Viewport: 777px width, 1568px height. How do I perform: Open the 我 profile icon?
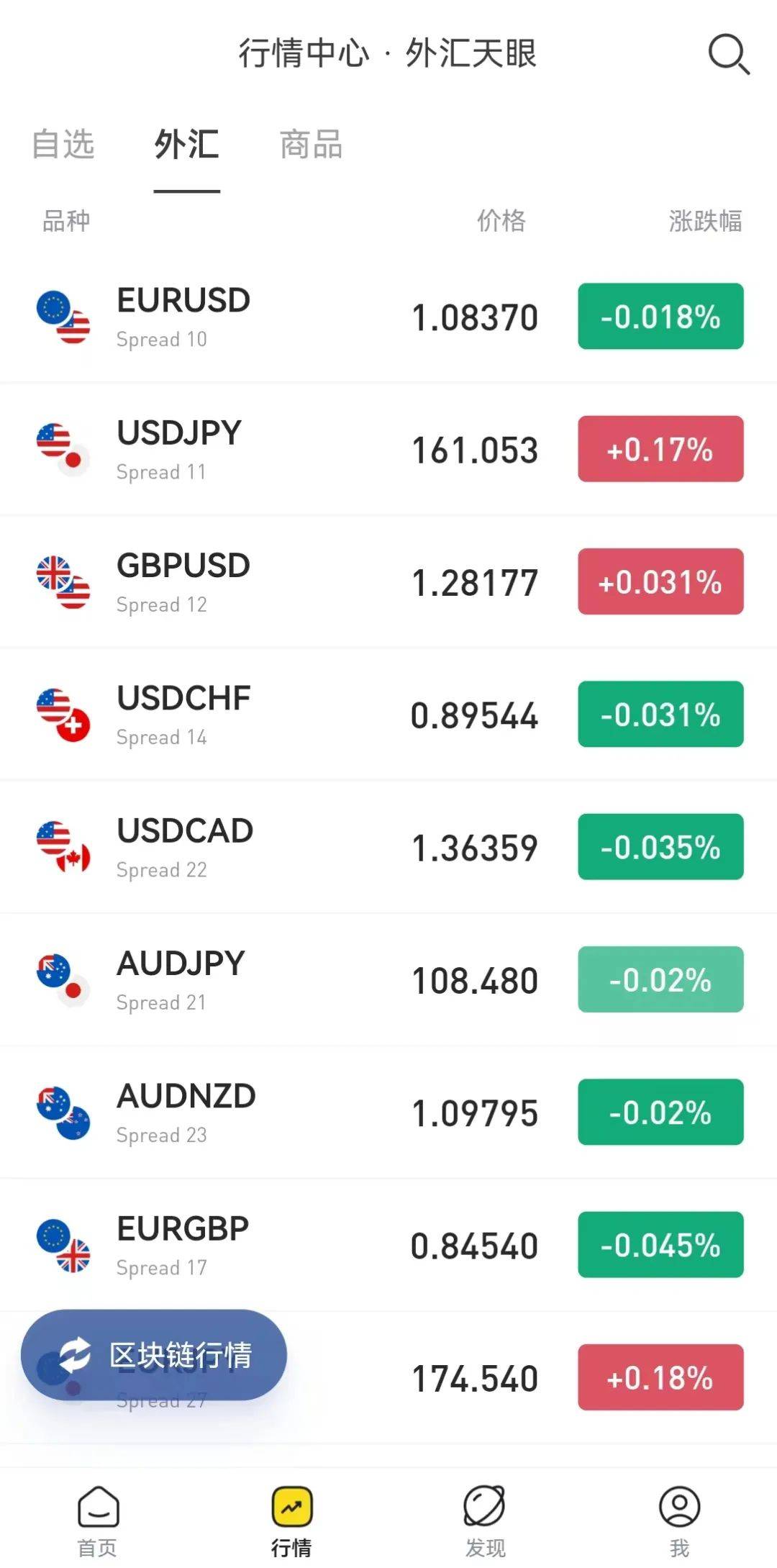(679, 1506)
